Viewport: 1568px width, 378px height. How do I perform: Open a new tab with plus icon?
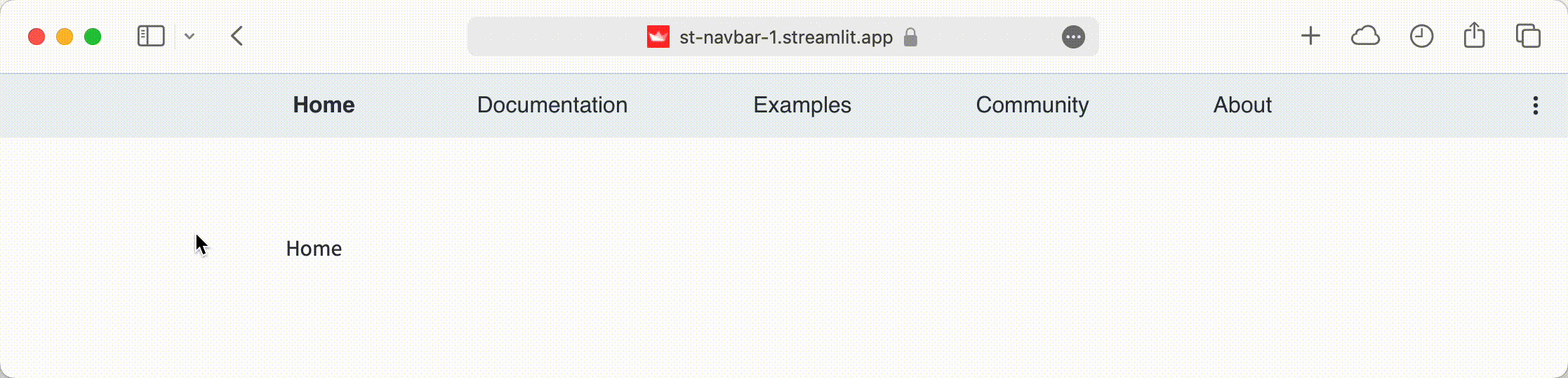(1310, 36)
